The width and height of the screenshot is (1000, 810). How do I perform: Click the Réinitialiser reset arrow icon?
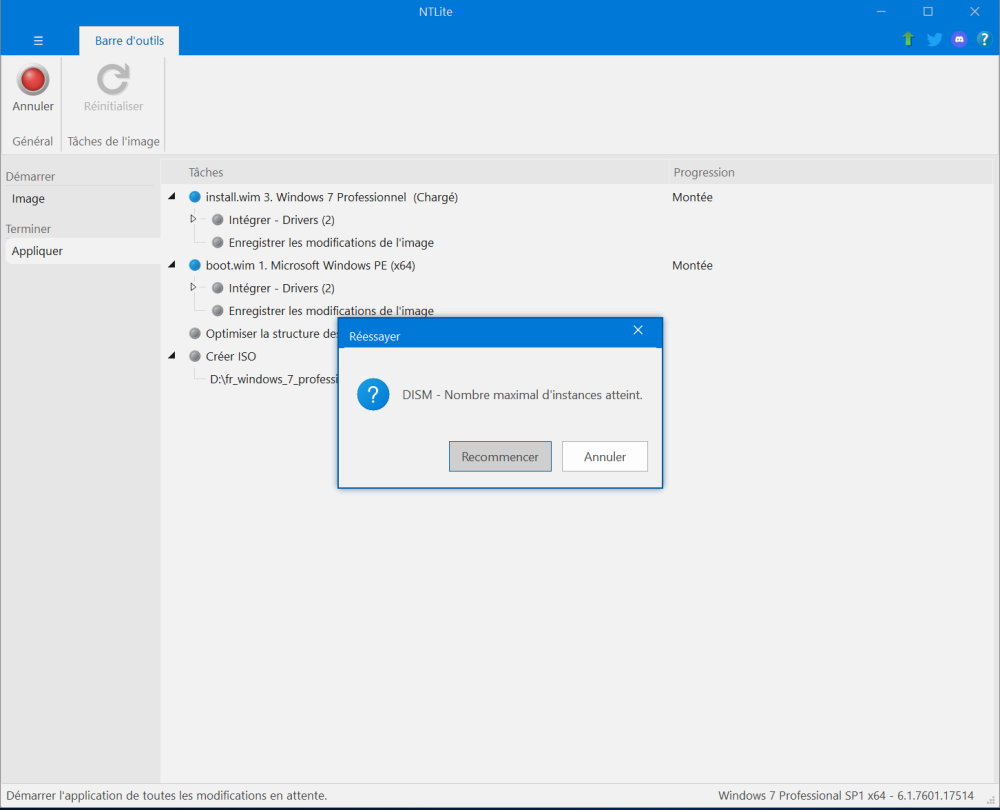[113, 80]
